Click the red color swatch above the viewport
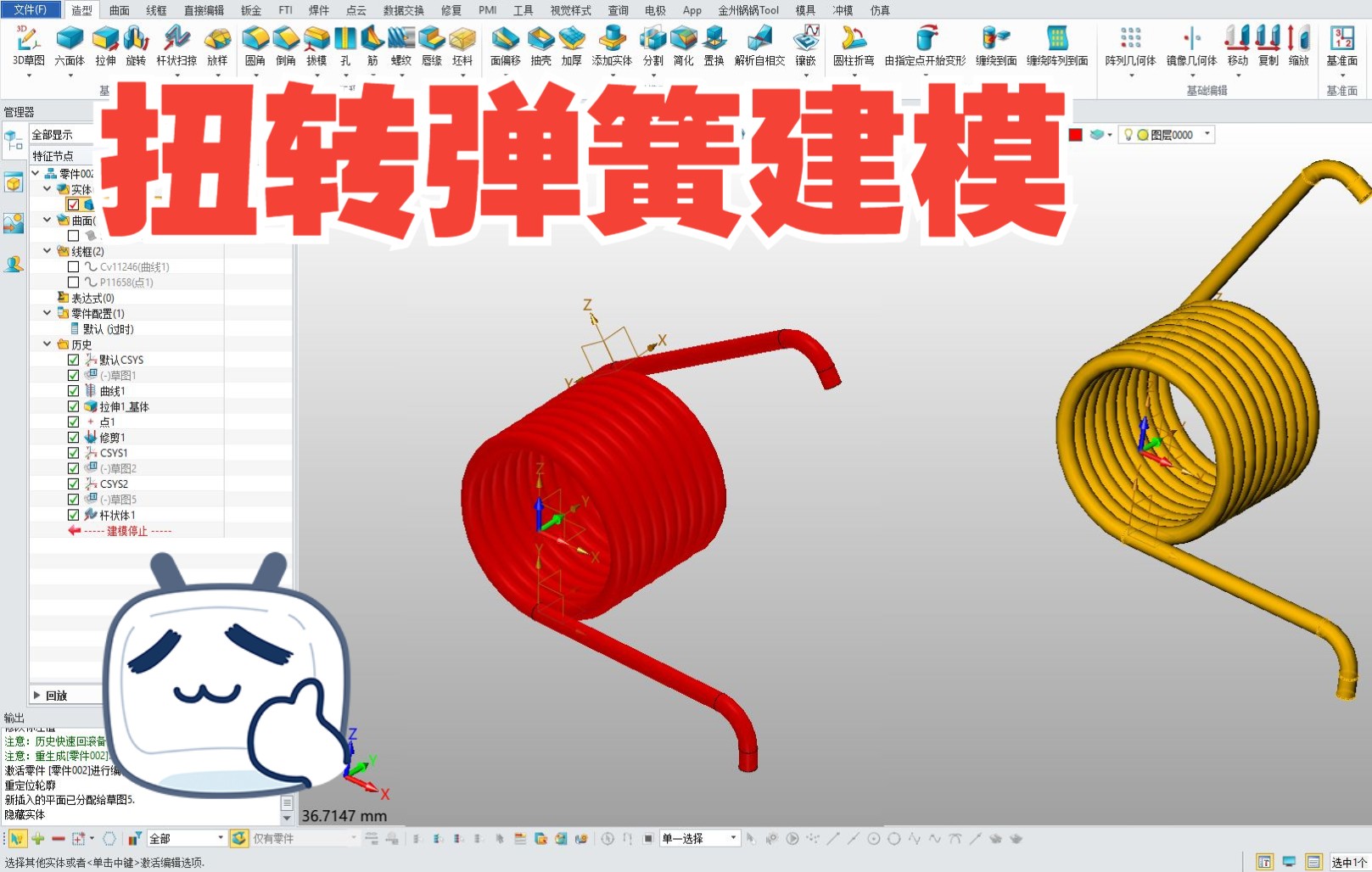This screenshot has height=872, width=1372. click(1076, 133)
